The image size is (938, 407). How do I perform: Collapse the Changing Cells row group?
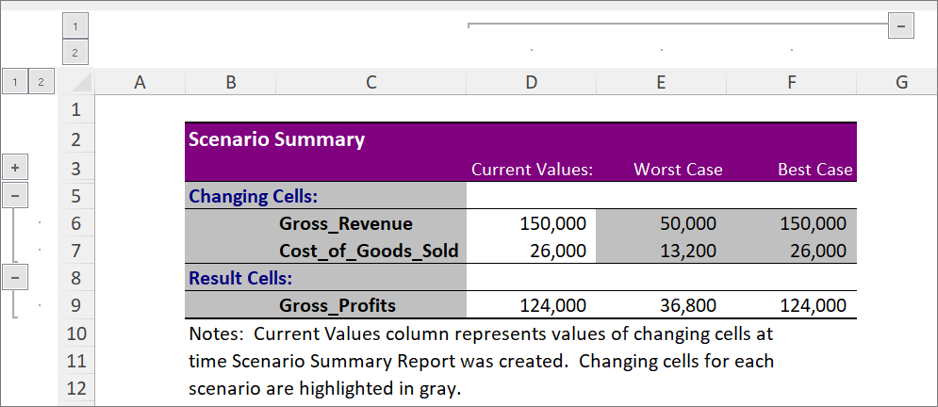[x=15, y=195]
